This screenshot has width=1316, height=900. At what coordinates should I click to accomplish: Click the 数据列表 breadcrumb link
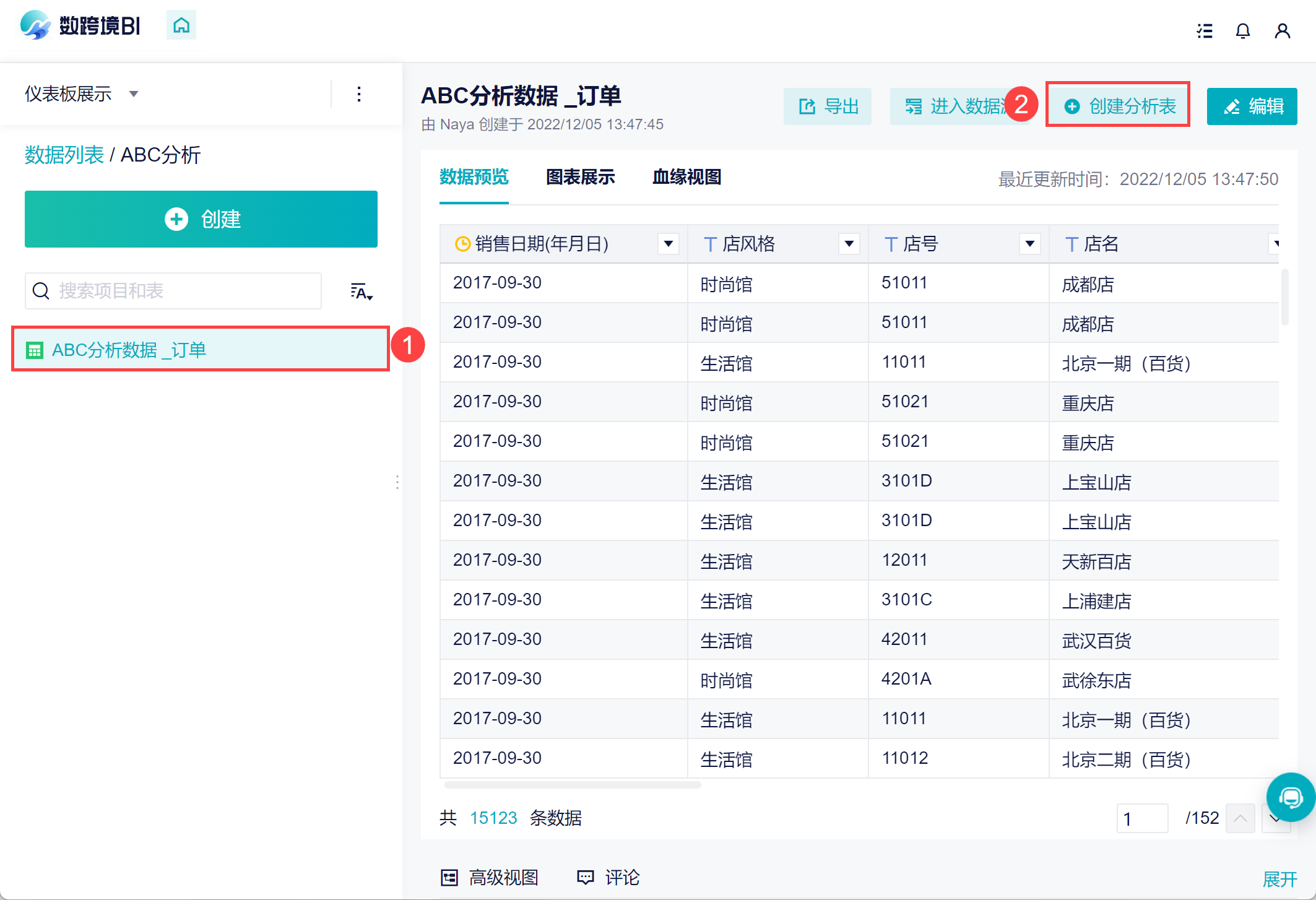[64, 155]
